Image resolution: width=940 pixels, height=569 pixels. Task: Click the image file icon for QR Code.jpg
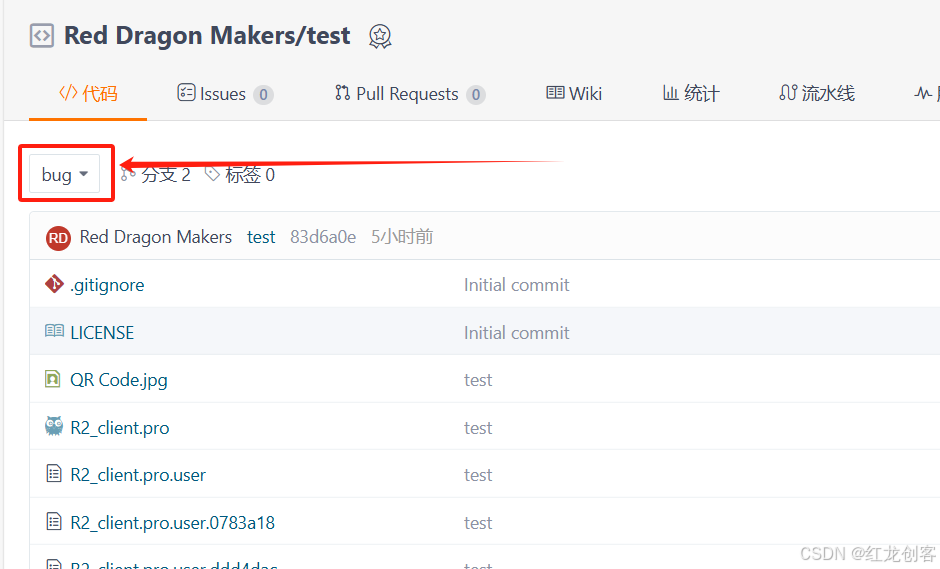click(53, 379)
